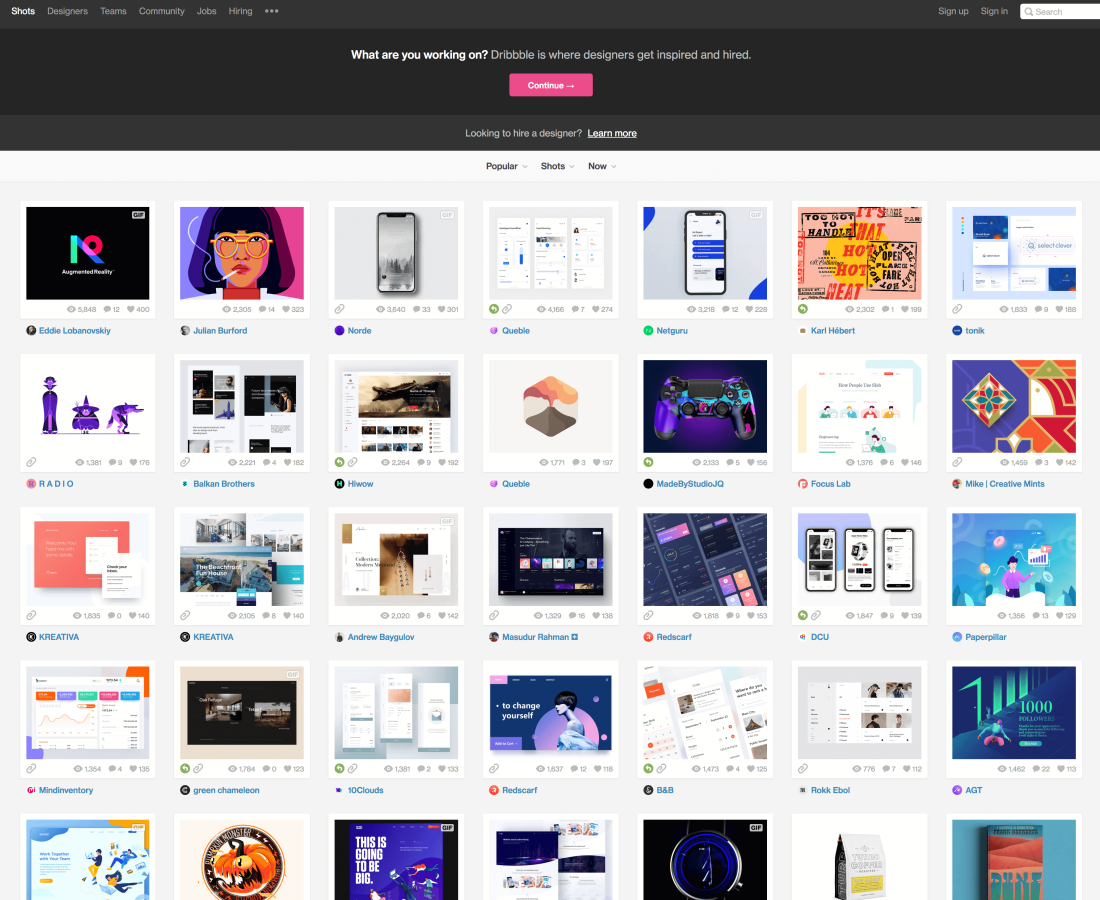The width and height of the screenshot is (1100, 900).
Task: Click the views eye icon on Julian Burford's shot
Action: pos(227,309)
